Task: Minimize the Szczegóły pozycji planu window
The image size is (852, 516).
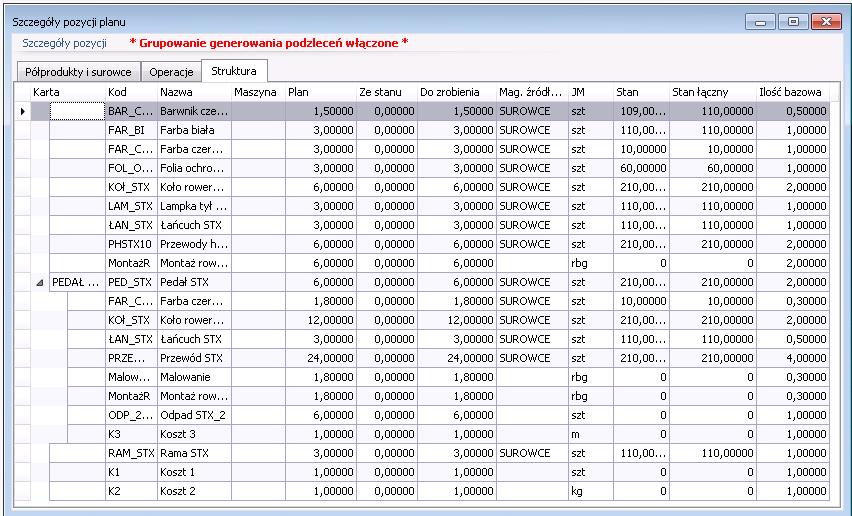Action: (760, 22)
